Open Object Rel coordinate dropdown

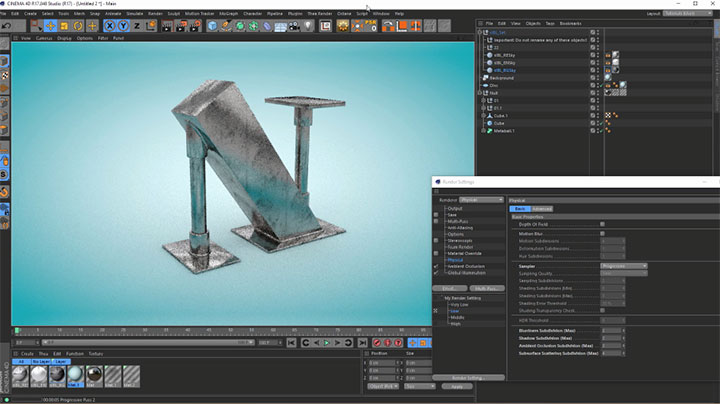(x=383, y=387)
